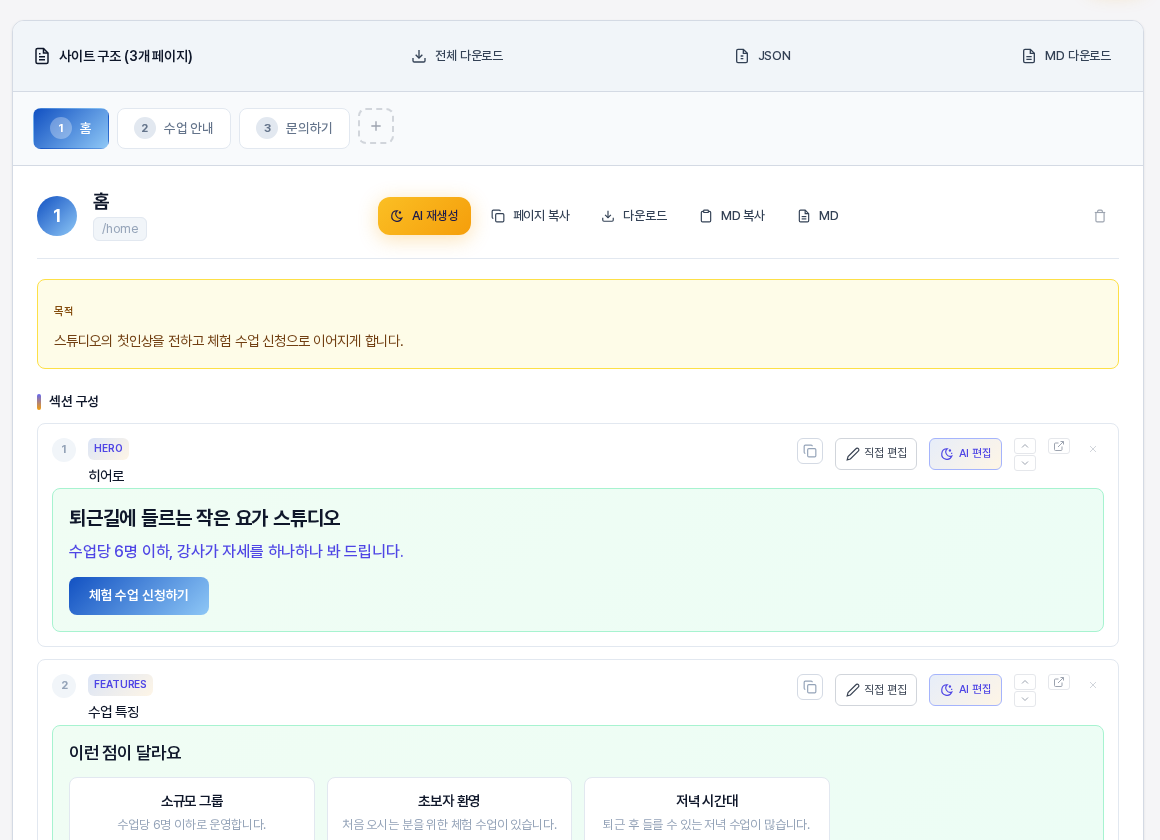The width and height of the screenshot is (1160, 840).
Task: Open HERO section in external view icon
Action: pos(1059,446)
